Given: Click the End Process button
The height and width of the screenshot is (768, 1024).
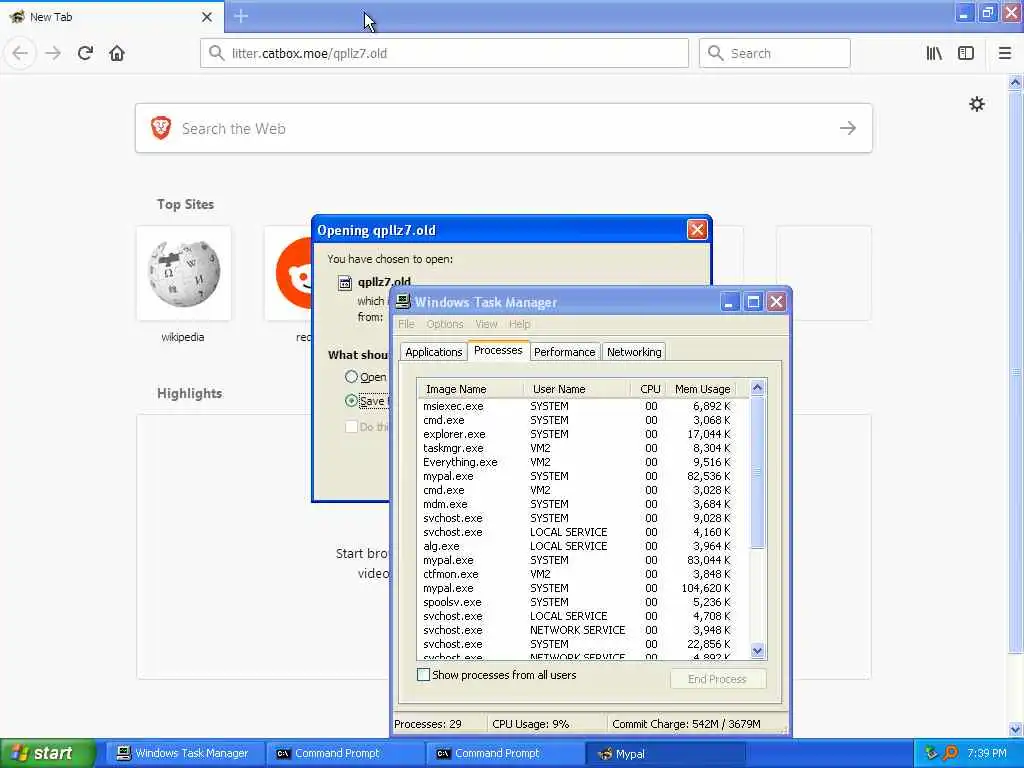Looking at the screenshot, I should [x=718, y=679].
